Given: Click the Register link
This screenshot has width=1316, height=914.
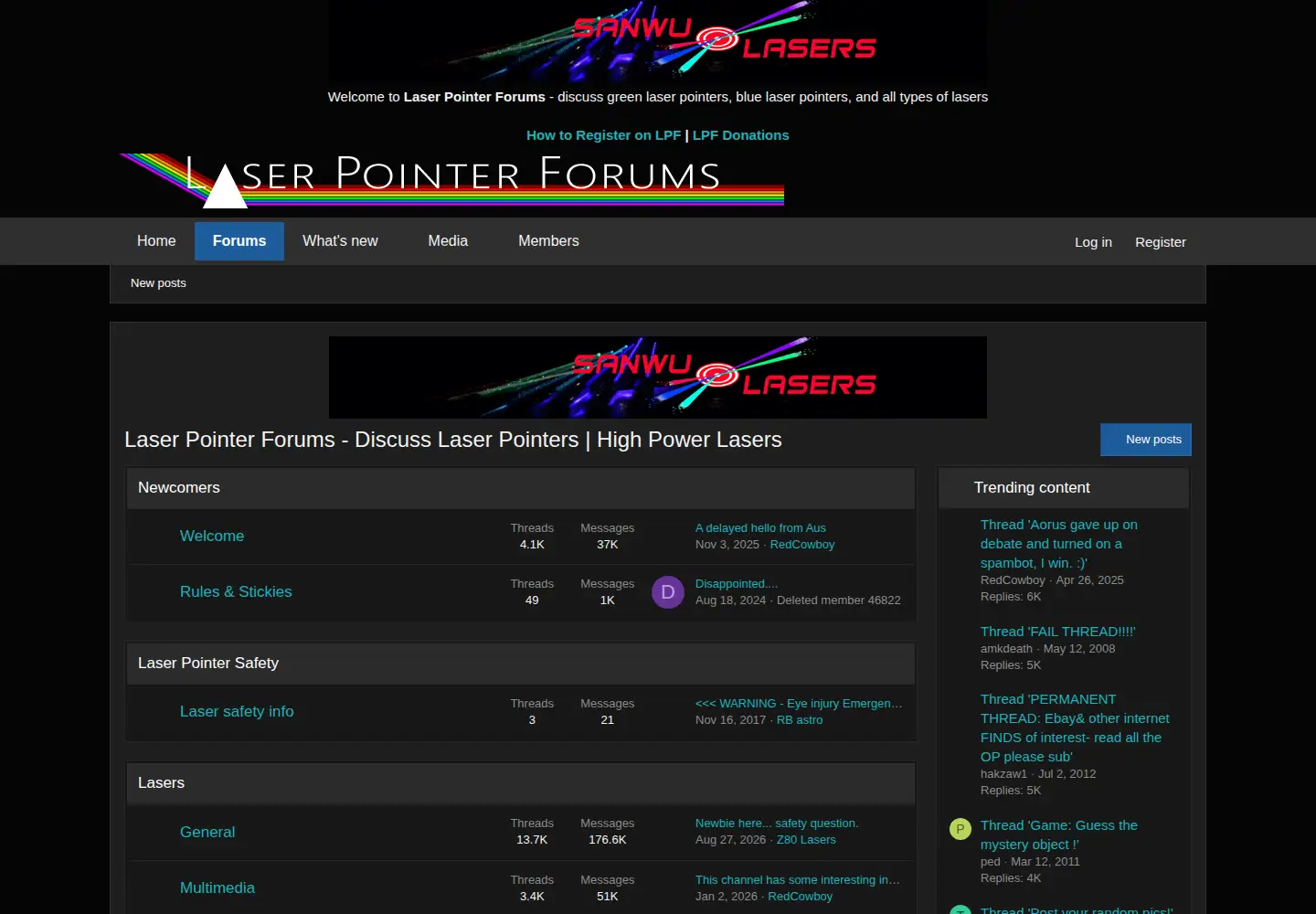Looking at the screenshot, I should tap(1161, 242).
